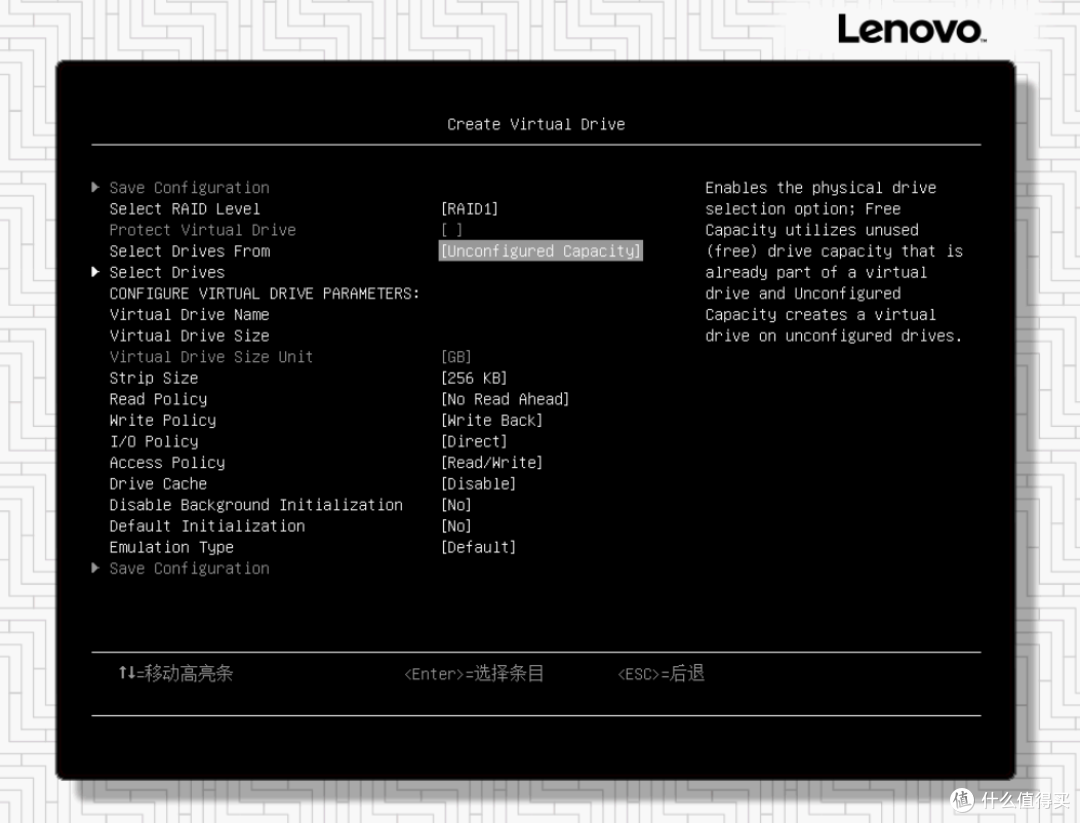Toggle the Protect Virtual Drive checkbox
Screen dimensions: 1080x823
click(452, 230)
